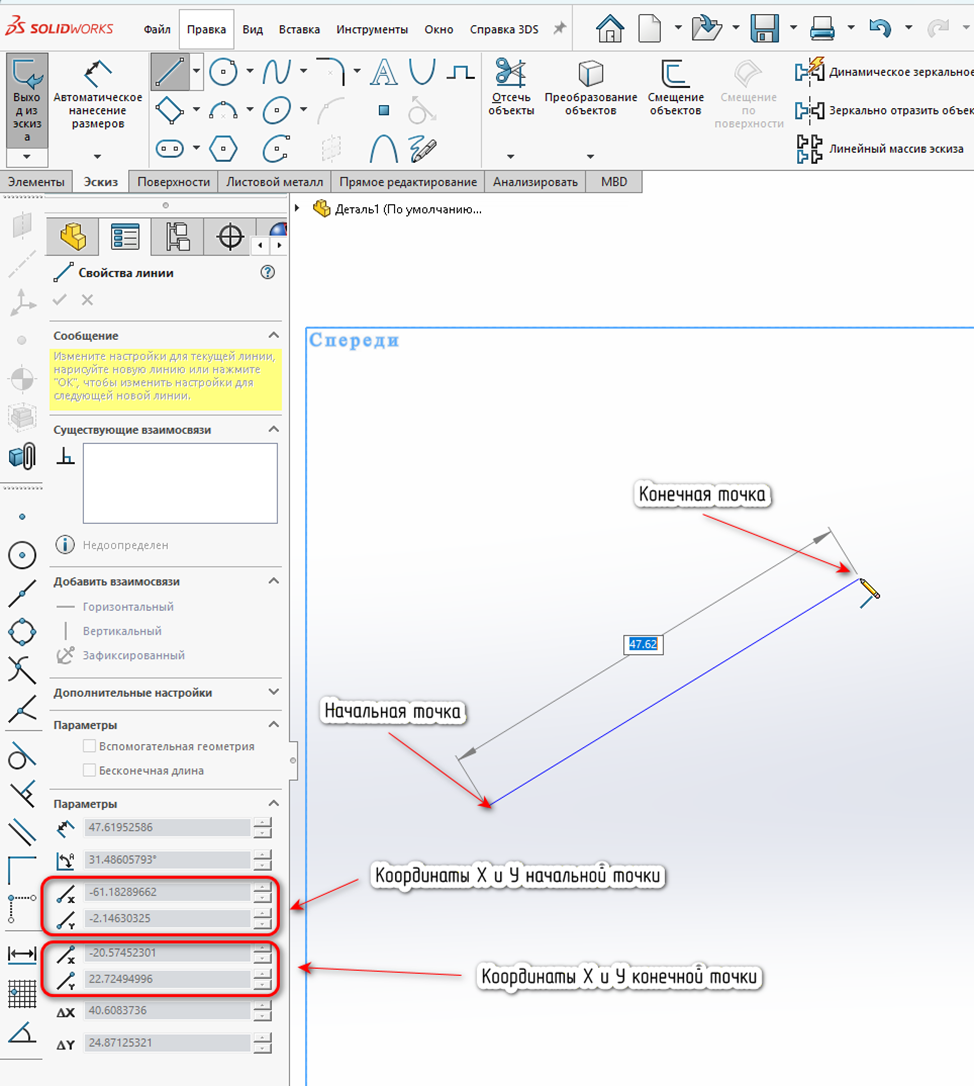Open the ConfigurationManager tab
Image resolution: width=974 pixels, height=1086 pixels.
[x=178, y=237]
